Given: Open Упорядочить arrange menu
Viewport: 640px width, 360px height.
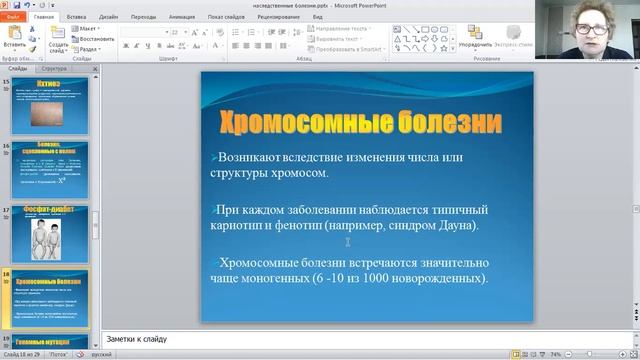Looking at the screenshot, I should coord(475,37).
